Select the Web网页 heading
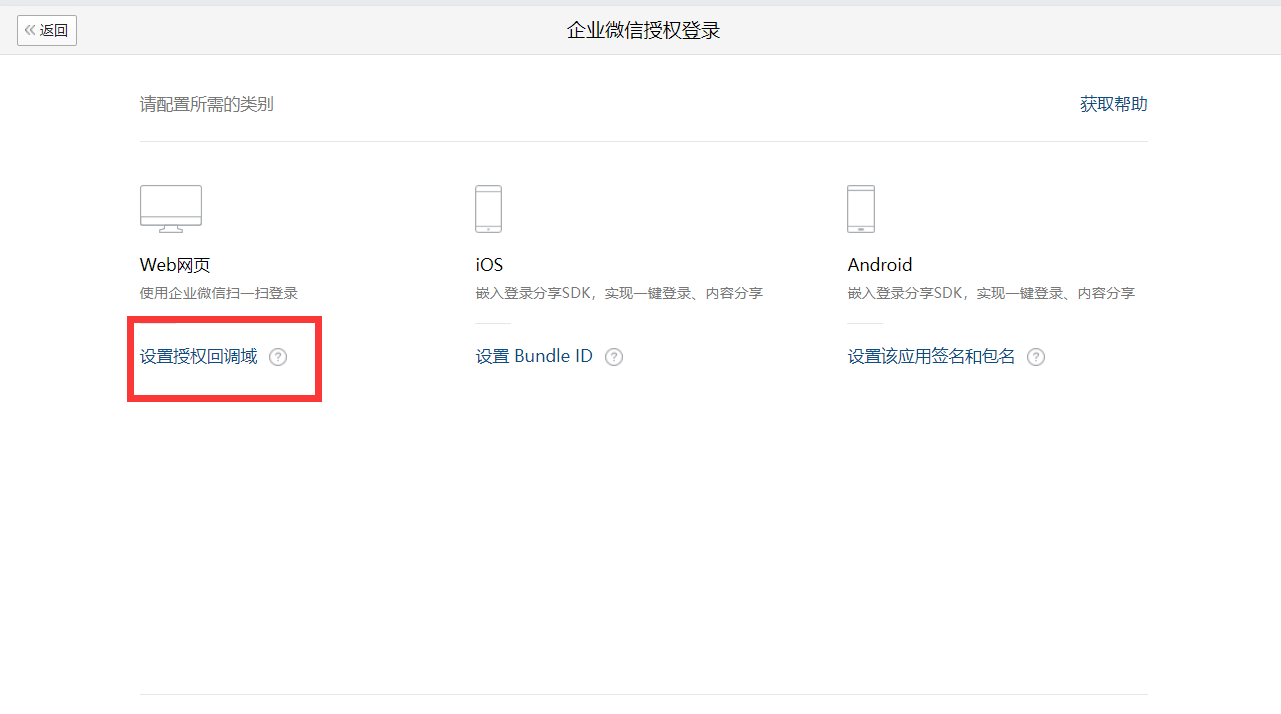The height and width of the screenshot is (714, 1281). (175, 265)
